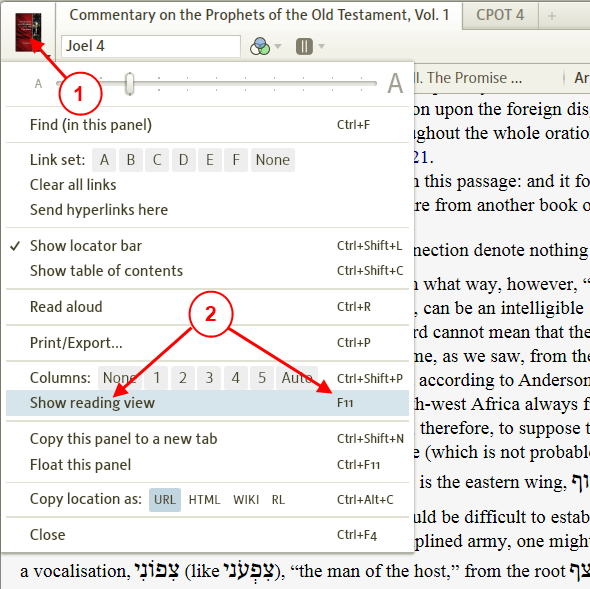Click the text size slider handle
The height and width of the screenshot is (589, 590).
point(129,84)
